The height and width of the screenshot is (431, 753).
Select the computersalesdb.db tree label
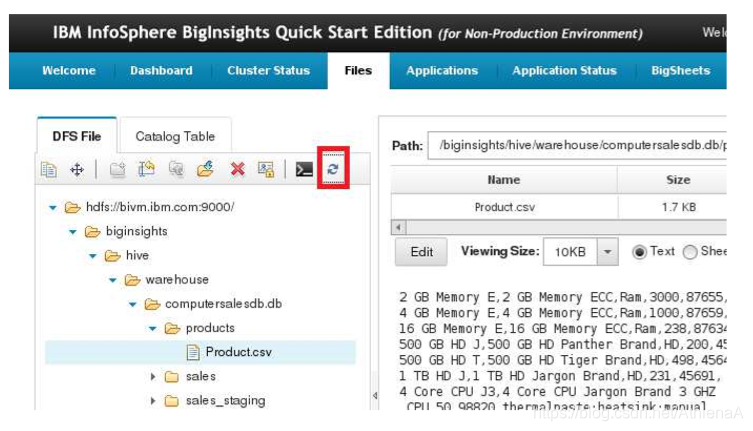click(223, 304)
